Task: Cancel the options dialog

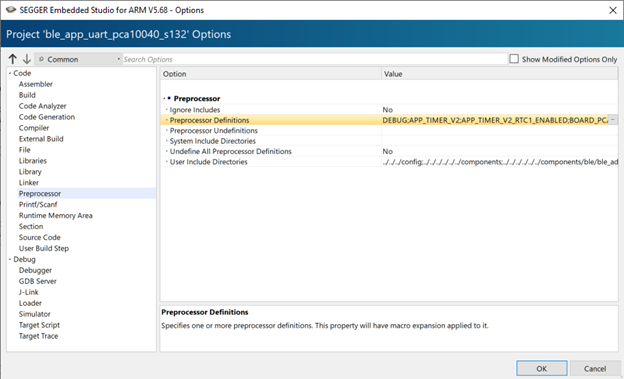Action: [595, 369]
